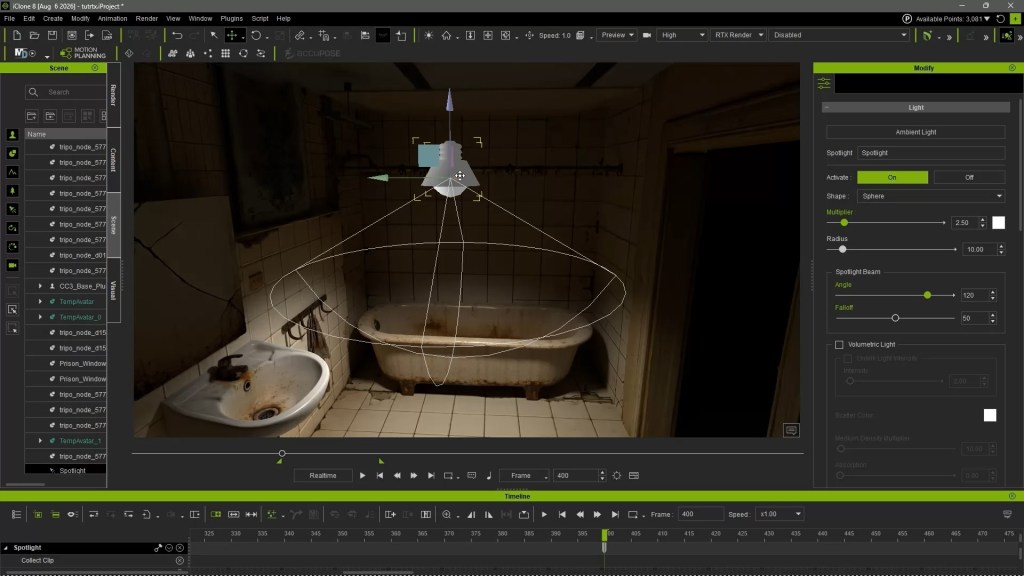Click the Frame mode button under the viewport
The width and height of the screenshot is (1024, 576).
tap(524, 476)
